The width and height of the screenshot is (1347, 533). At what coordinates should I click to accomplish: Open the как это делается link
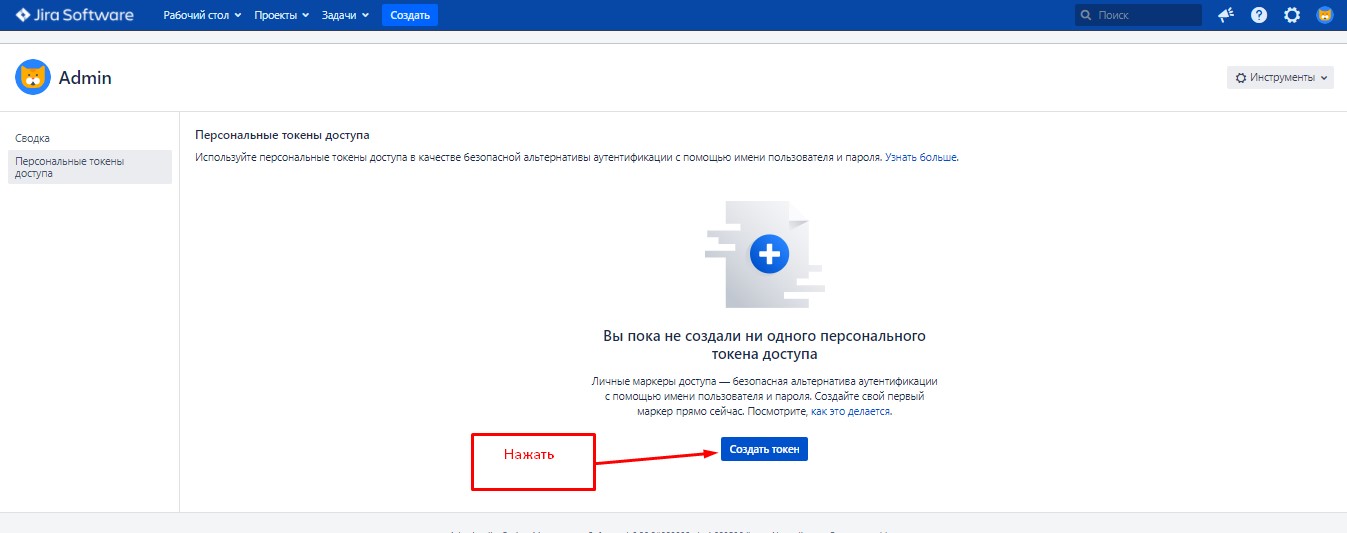850,411
